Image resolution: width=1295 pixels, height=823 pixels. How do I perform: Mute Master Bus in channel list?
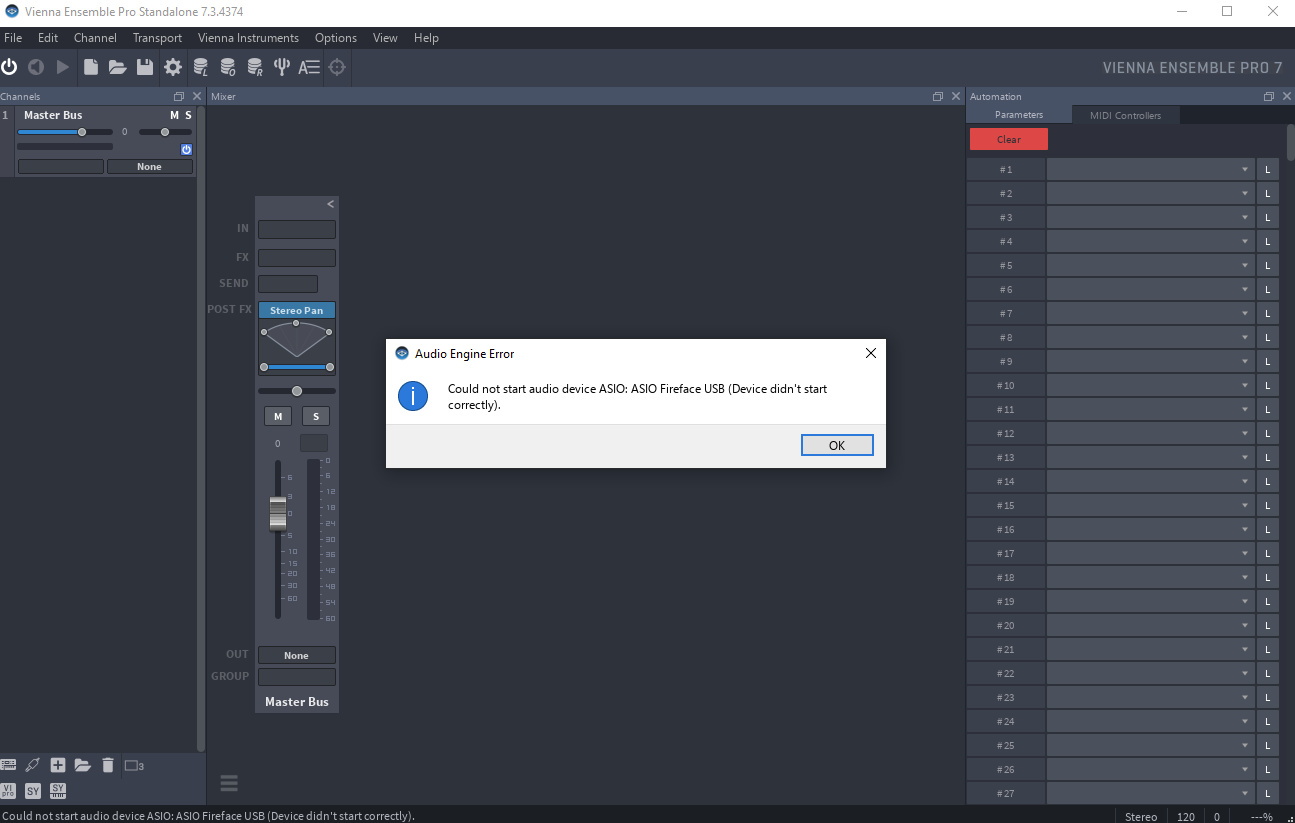pos(174,115)
